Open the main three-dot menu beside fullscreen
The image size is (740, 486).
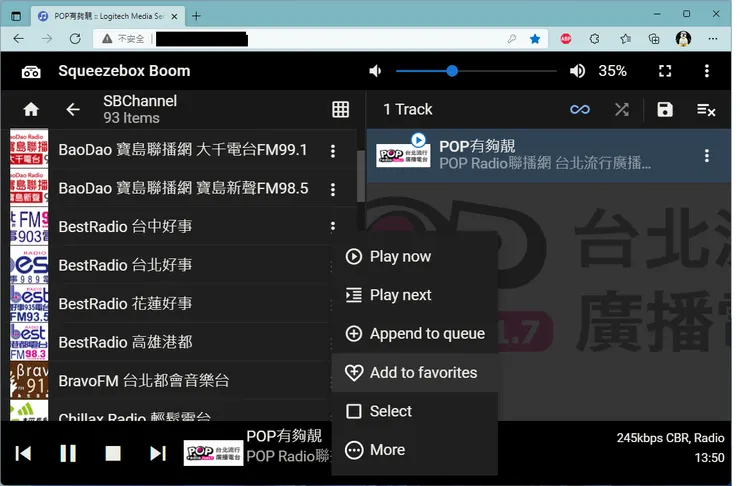tap(706, 71)
